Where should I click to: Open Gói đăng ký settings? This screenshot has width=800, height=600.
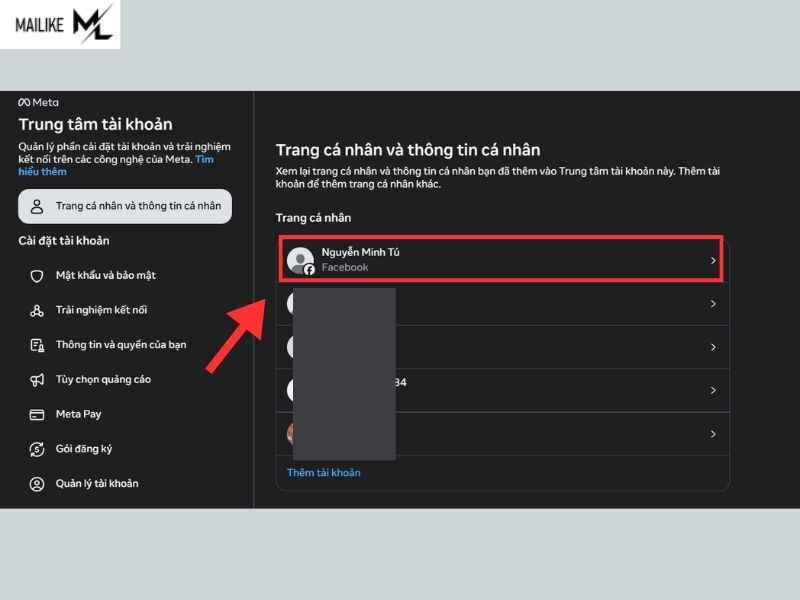pos(84,449)
